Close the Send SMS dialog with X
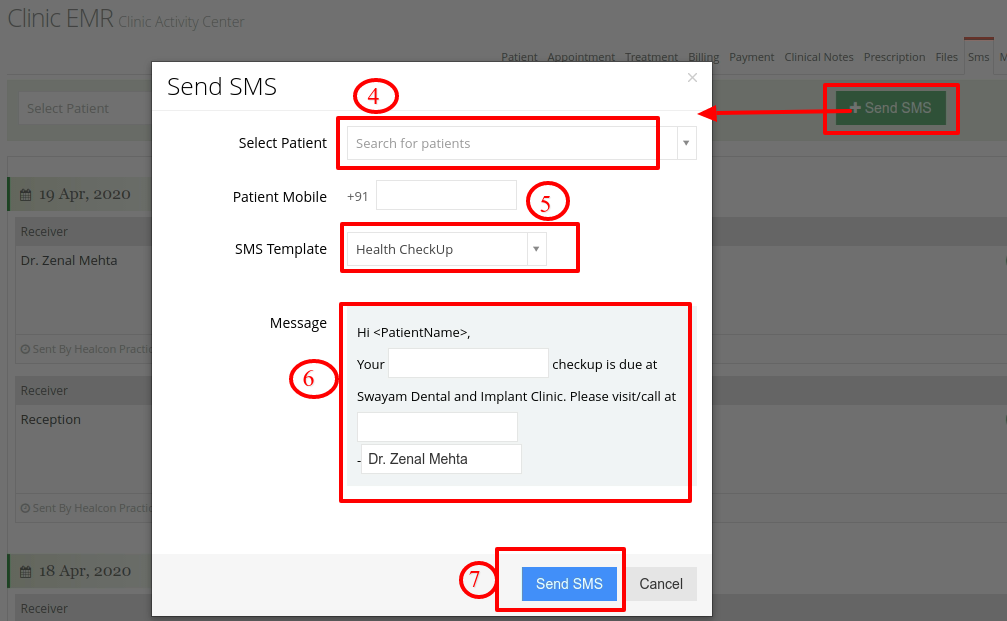 pos(692,78)
